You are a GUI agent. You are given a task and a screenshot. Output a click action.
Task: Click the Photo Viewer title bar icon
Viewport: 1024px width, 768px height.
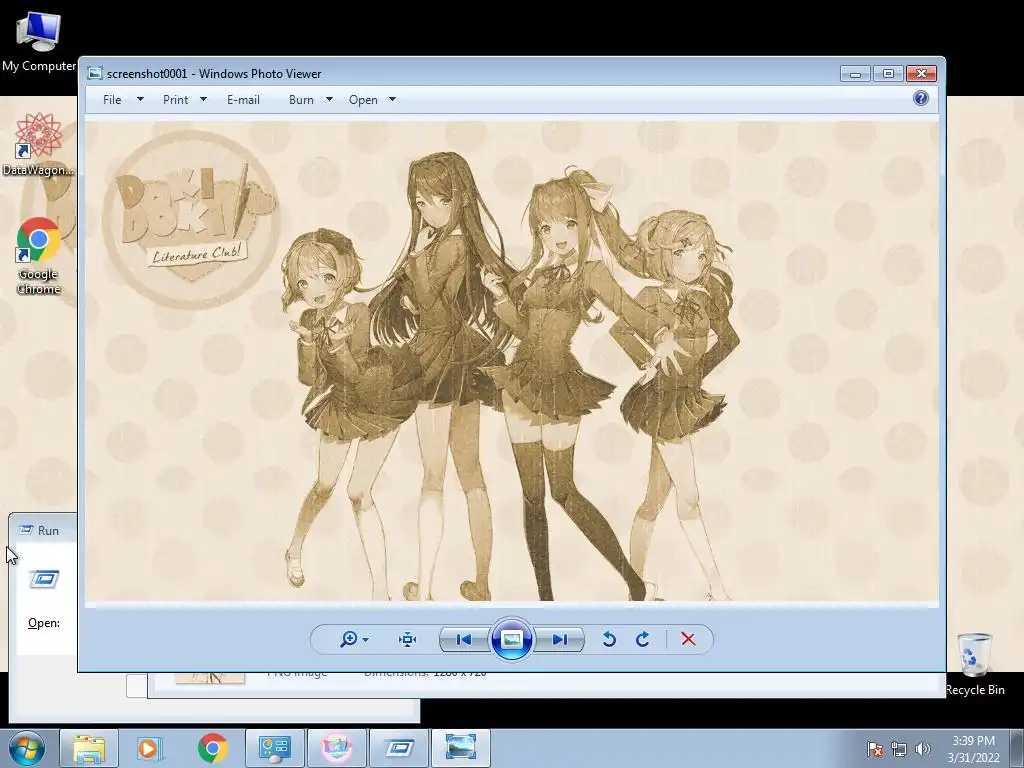pos(95,73)
